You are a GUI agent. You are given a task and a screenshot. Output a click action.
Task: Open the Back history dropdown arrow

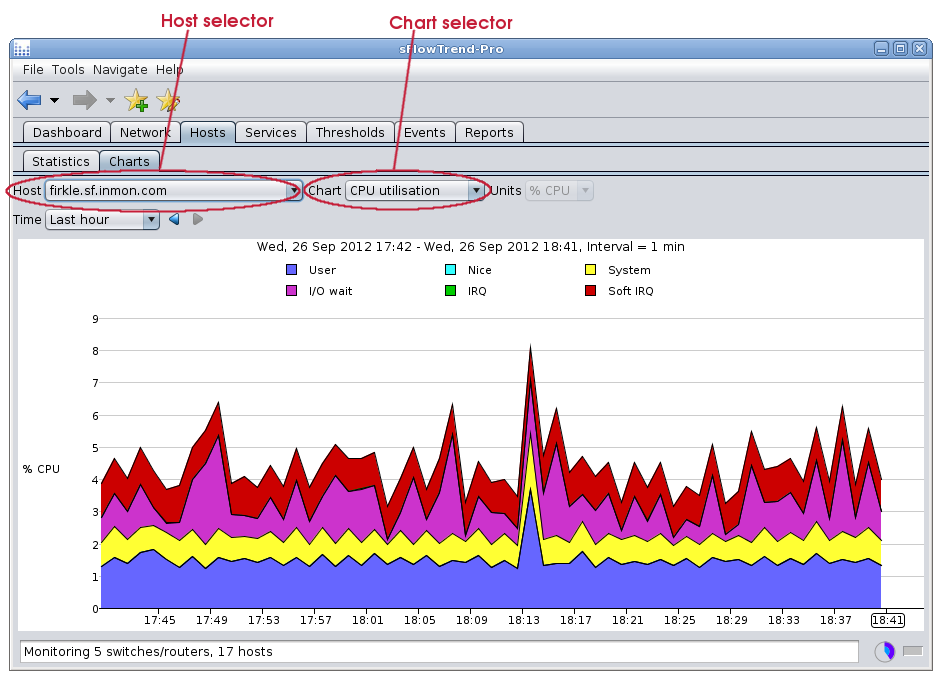54,101
